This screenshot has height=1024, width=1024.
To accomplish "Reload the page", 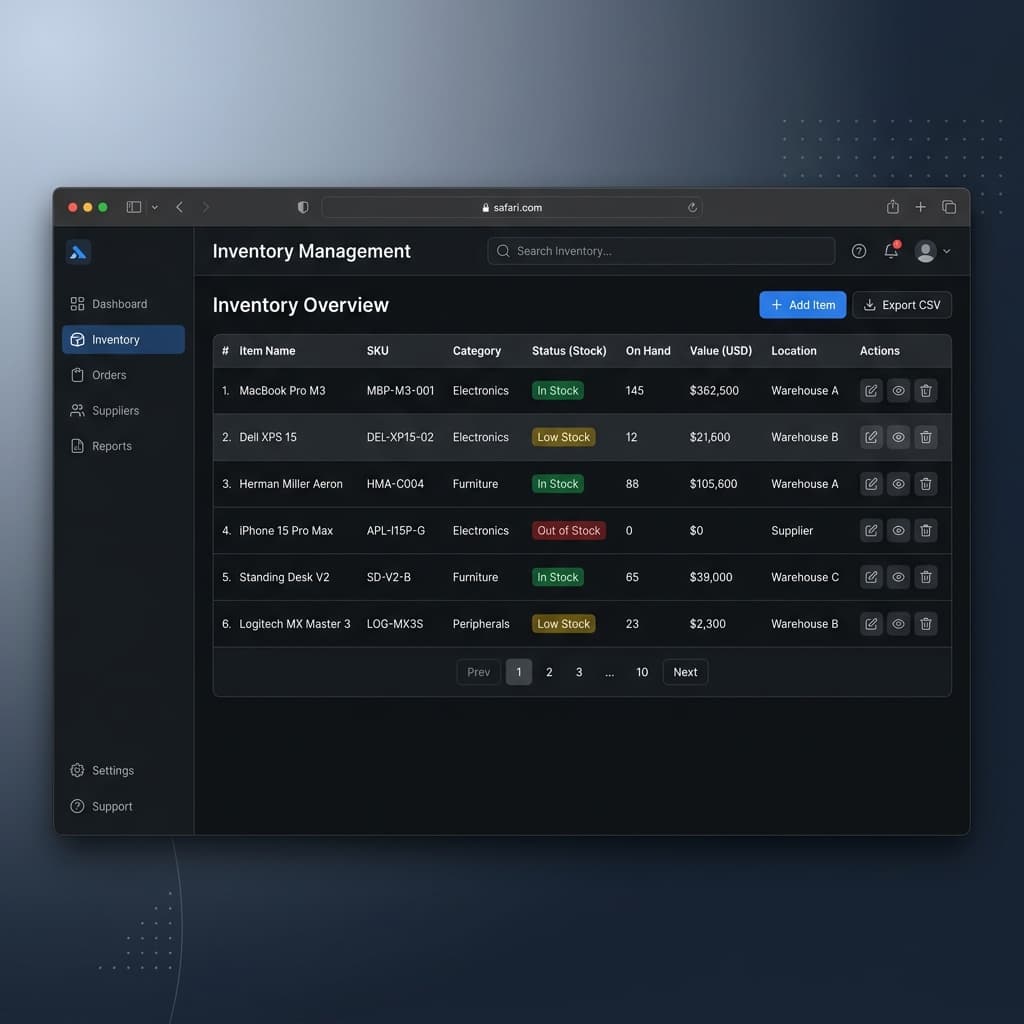I will [692, 208].
